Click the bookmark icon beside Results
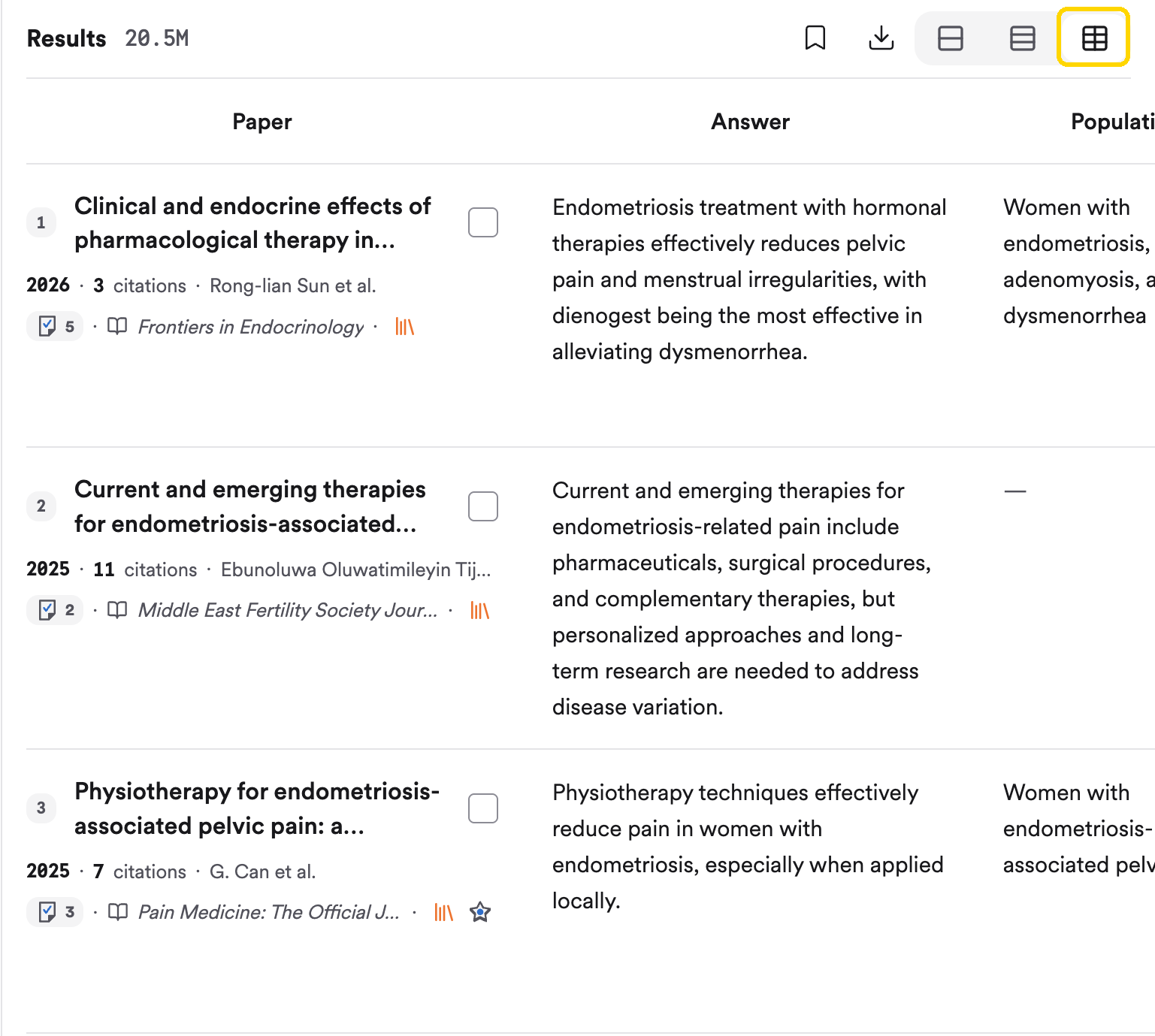 (815, 38)
